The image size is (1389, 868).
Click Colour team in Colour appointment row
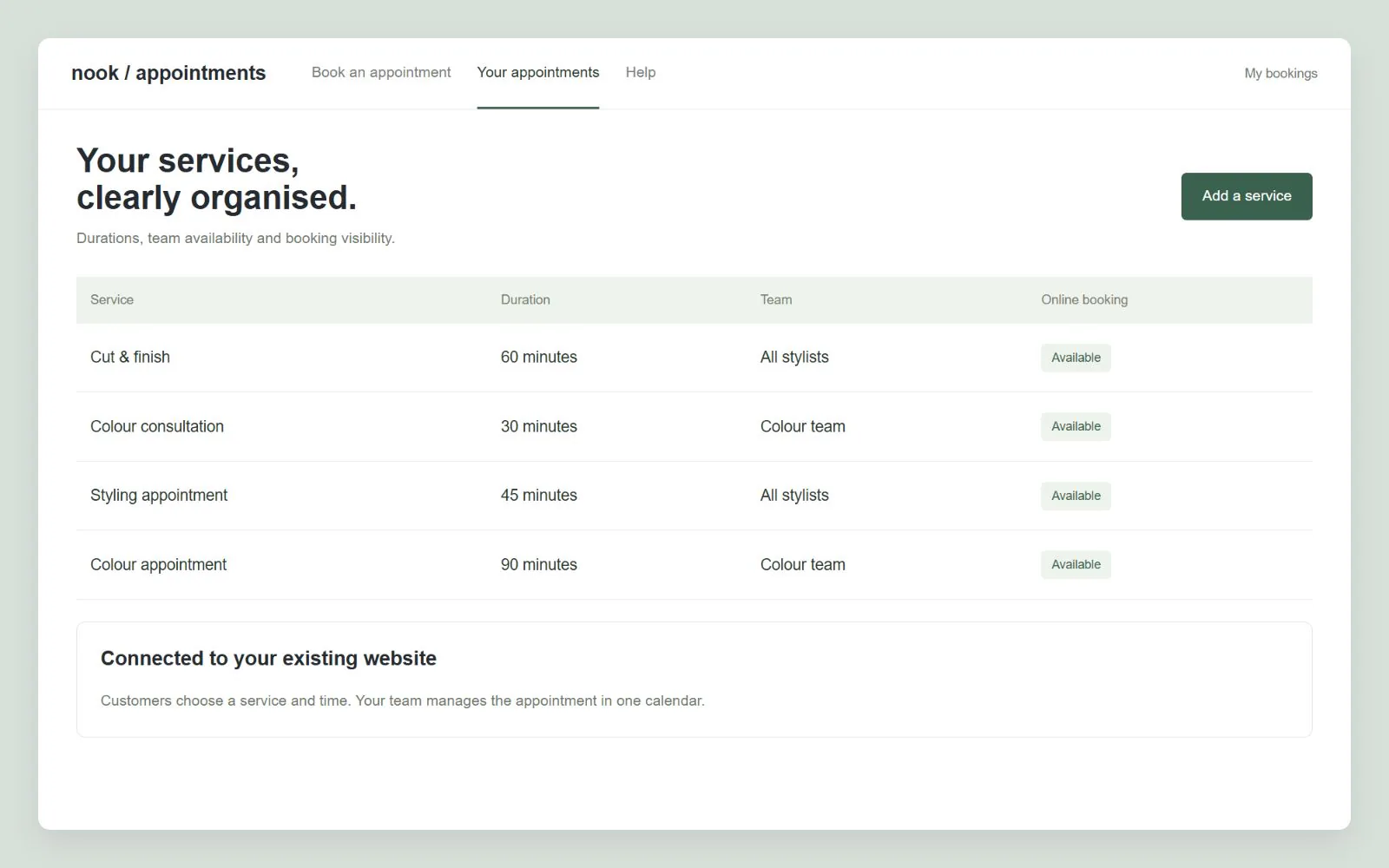coord(803,564)
